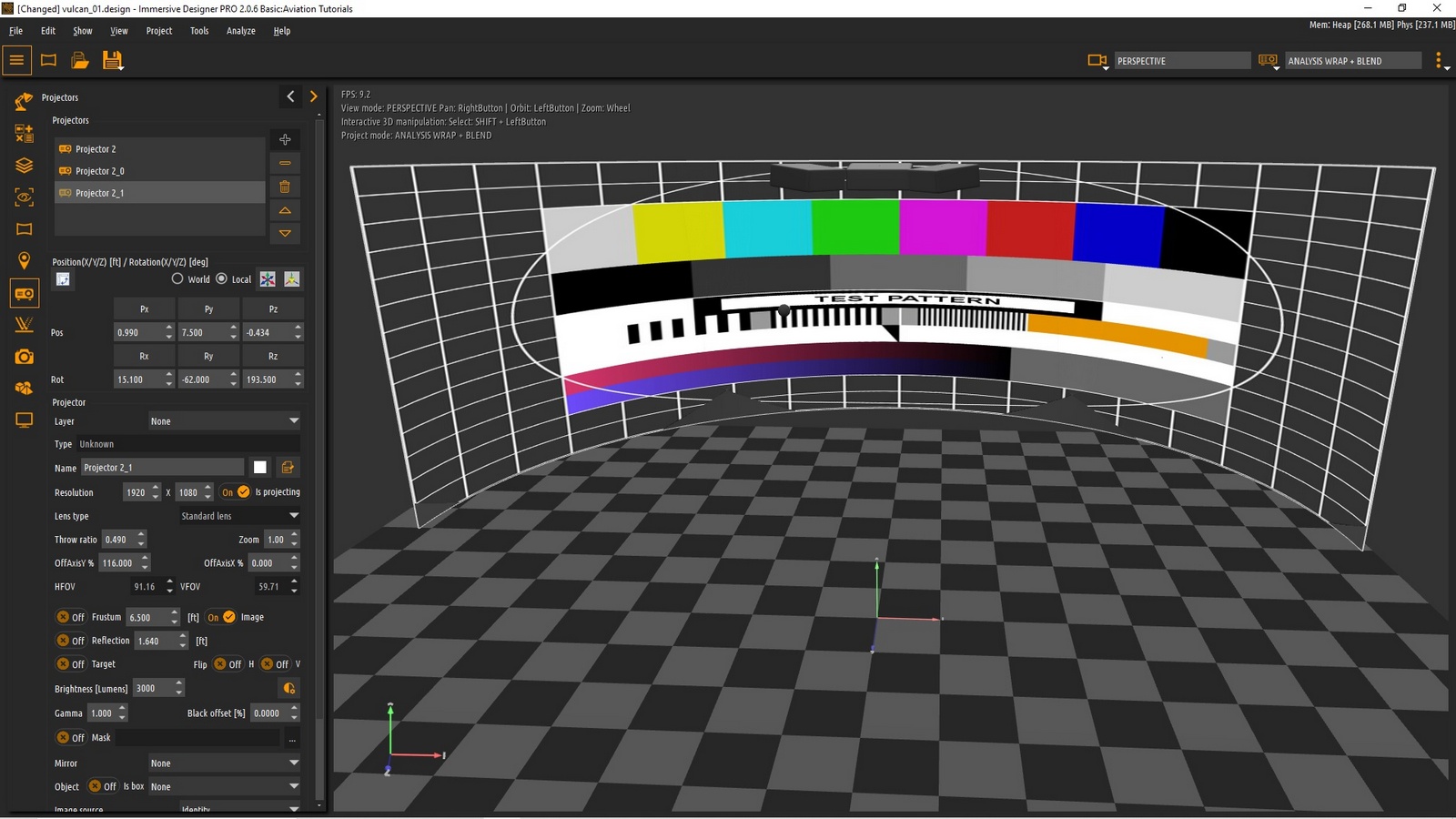
Task: Click the camera view mode icon
Action: tap(1097, 61)
